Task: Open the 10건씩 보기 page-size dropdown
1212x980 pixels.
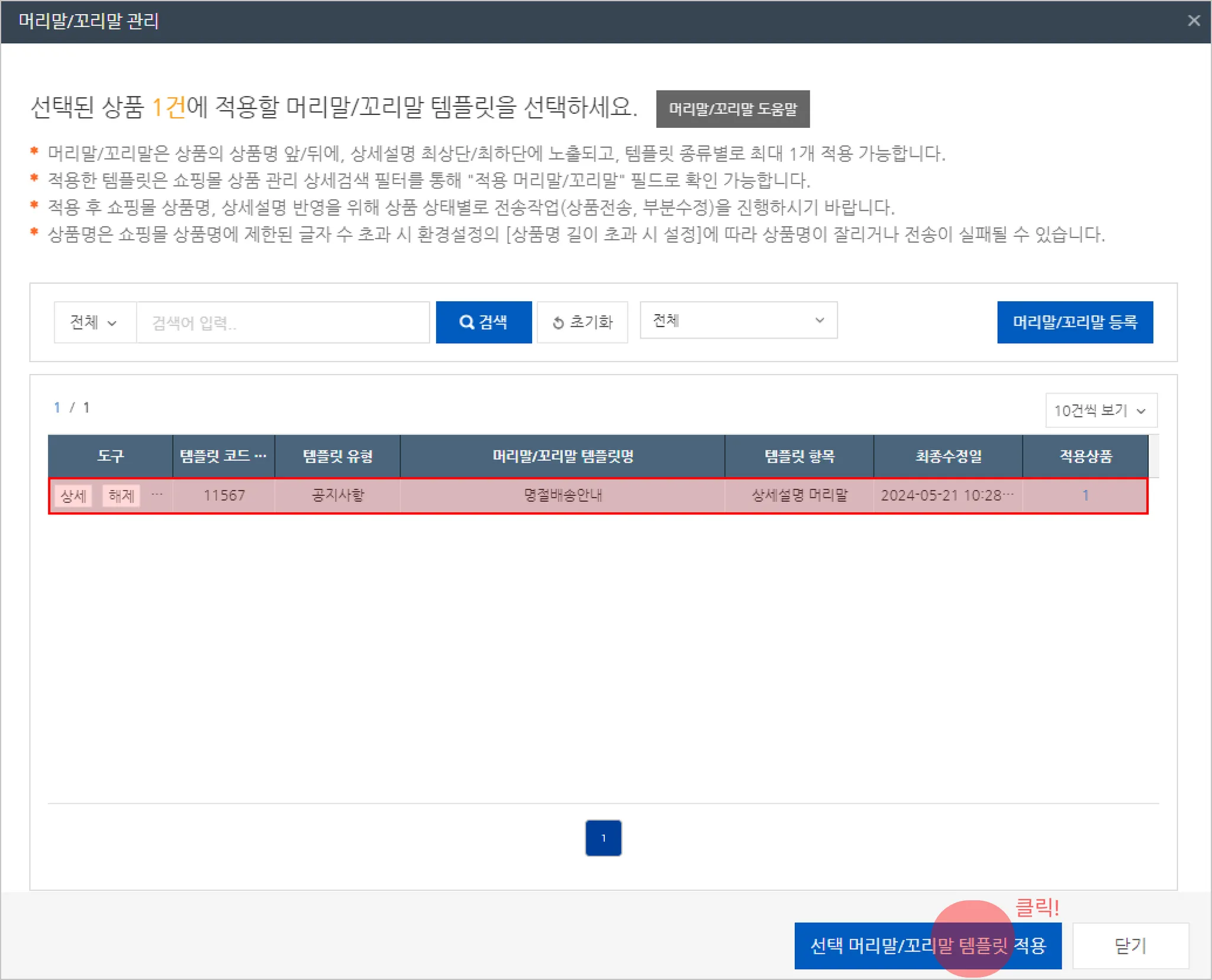Action: (1101, 410)
